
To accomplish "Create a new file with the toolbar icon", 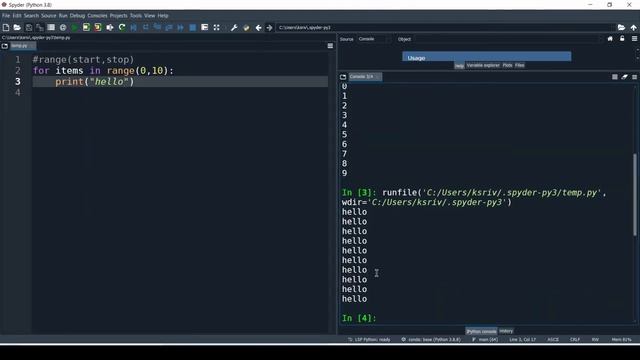I will (6, 27).
